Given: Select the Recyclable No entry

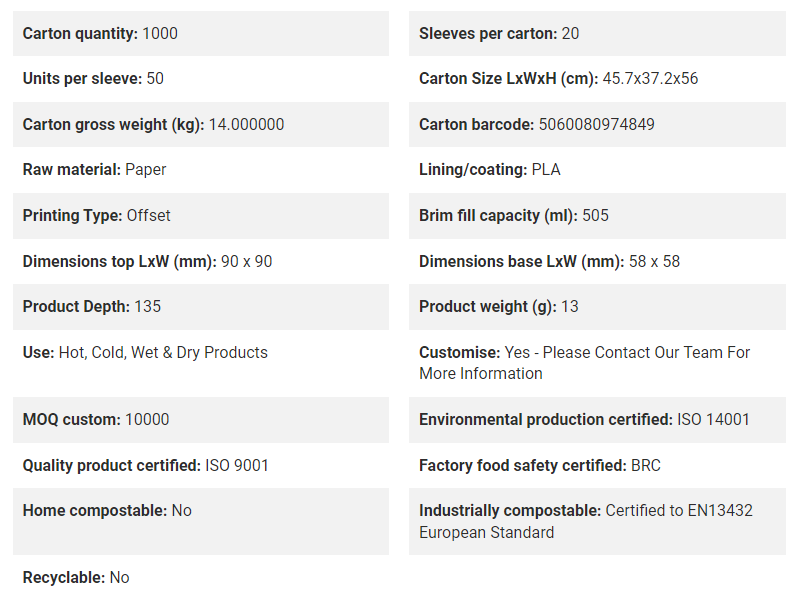Looking at the screenshot, I should (x=76, y=578).
